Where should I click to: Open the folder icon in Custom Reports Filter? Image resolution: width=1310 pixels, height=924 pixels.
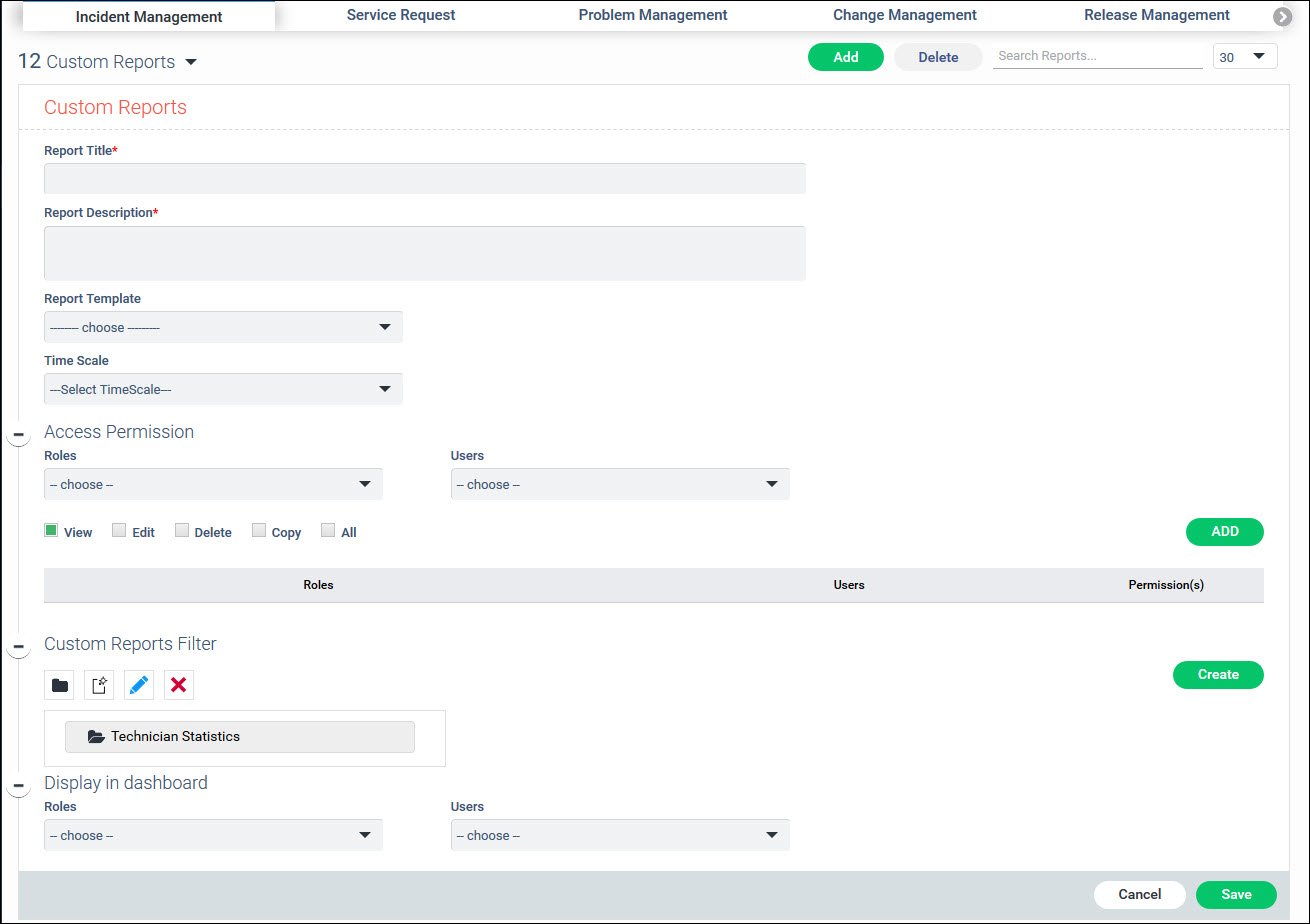tap(59, 685)
